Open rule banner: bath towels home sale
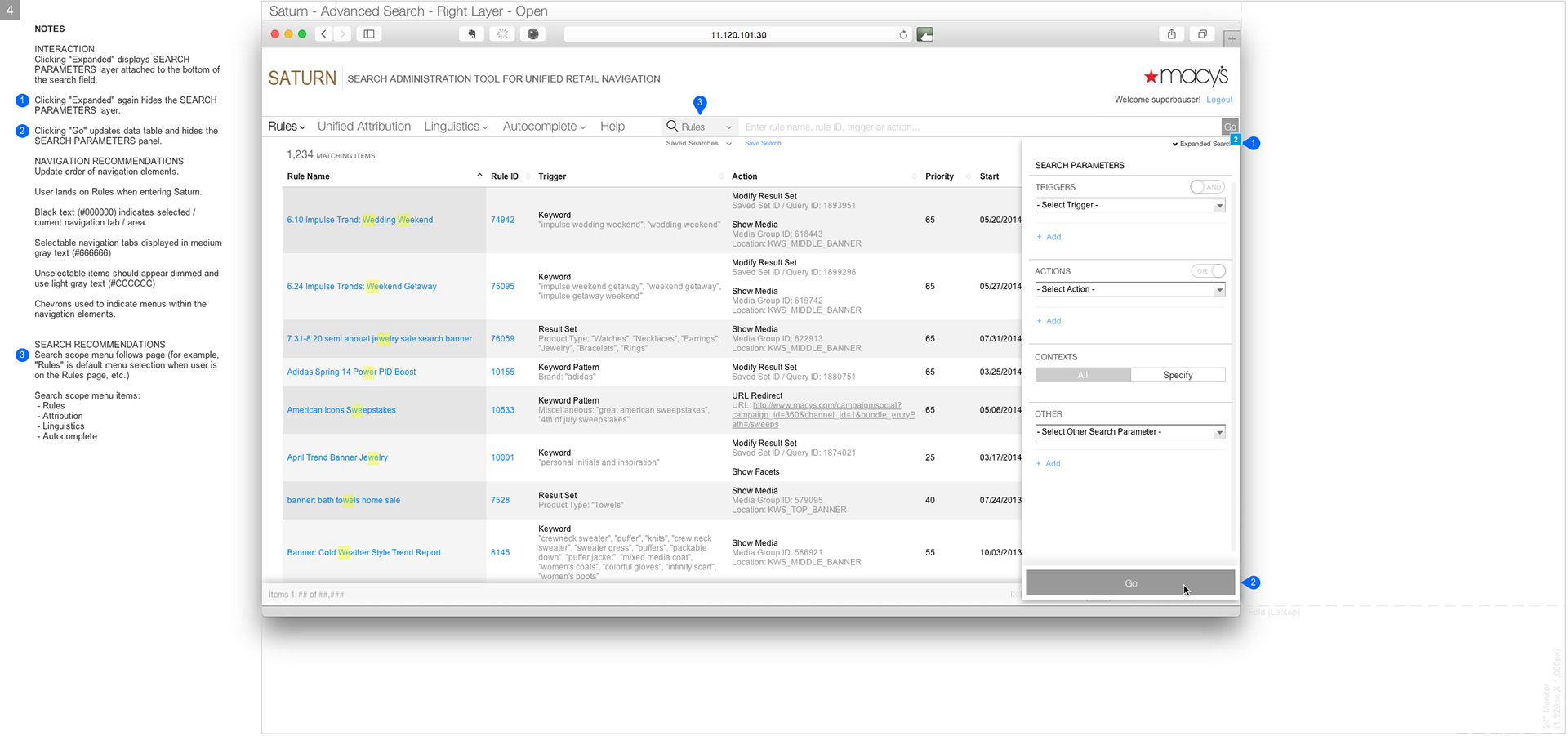The image size is (1568, 736). (344, 500)
